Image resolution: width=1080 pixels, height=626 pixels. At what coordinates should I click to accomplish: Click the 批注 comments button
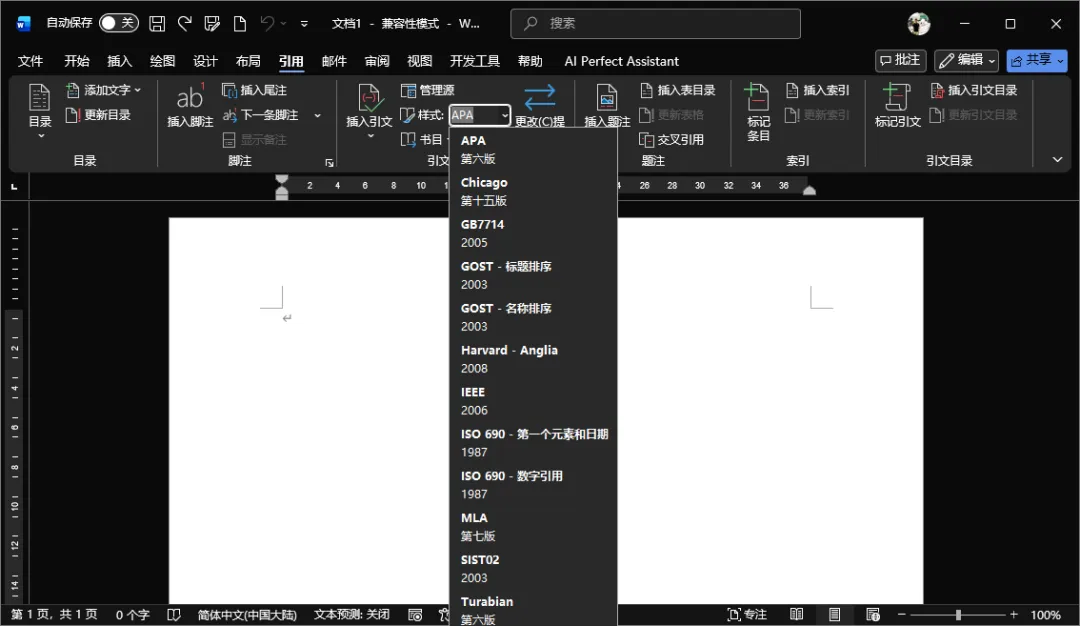tap(900, 61)
